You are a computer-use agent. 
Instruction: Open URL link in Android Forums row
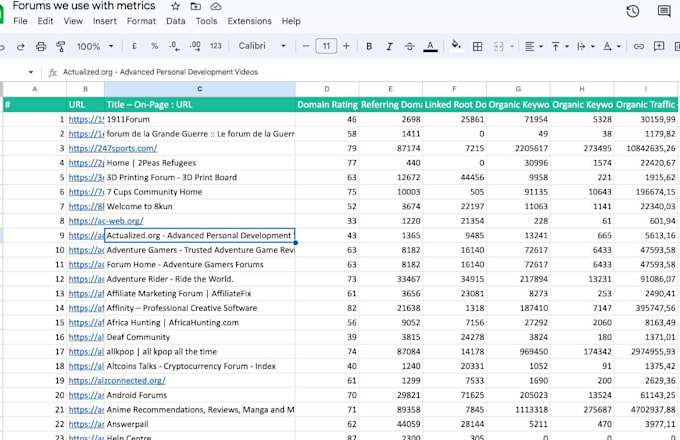click(x=86, y=395)
